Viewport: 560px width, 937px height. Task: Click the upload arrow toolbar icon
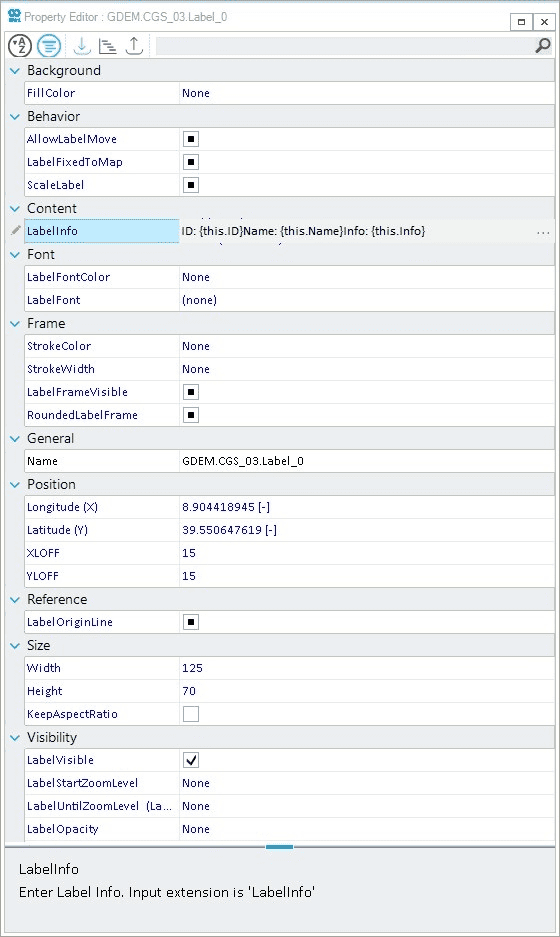click(x=134, y=46)
